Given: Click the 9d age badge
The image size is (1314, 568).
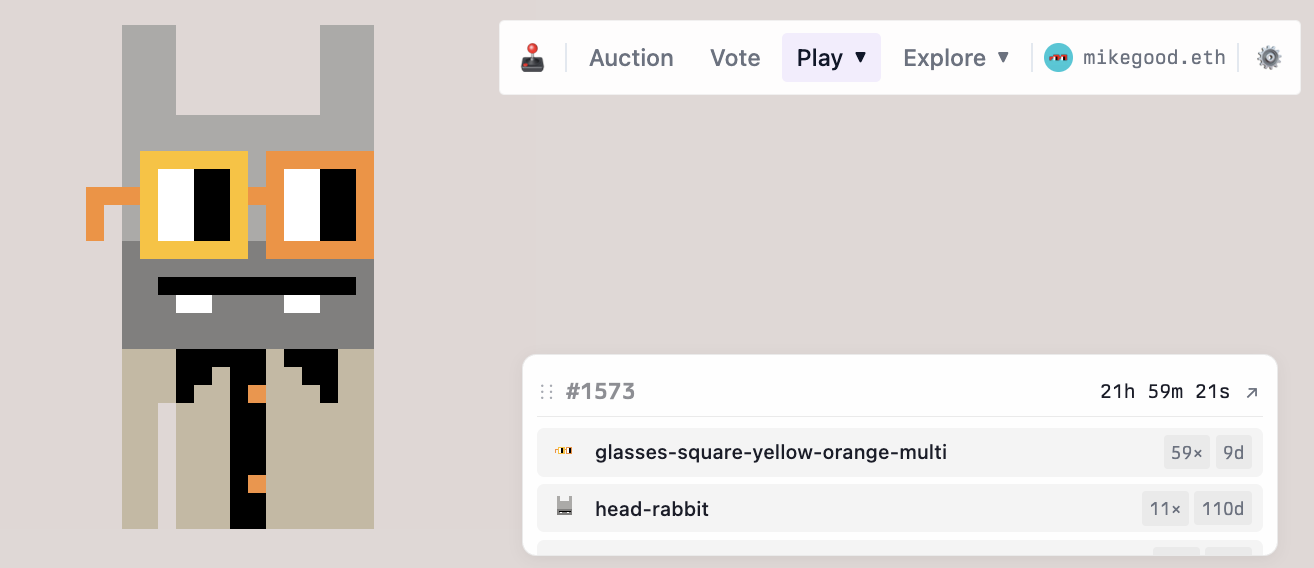Looking at the screenshot, I should [1234, 453].
